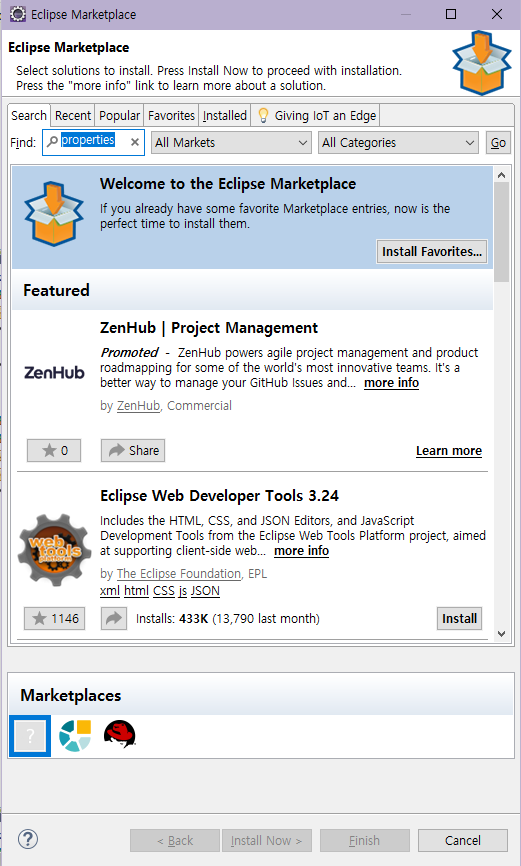Click the Eclipse Web Developer Tools 3.24 title
This screenshot has width=521, height=866.
(219, 496)
